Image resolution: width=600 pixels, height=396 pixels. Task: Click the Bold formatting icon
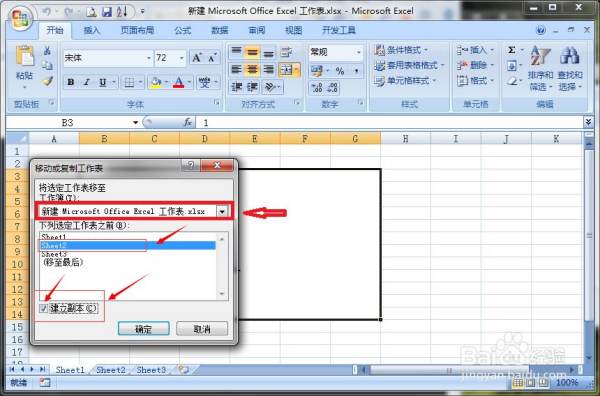(71, 82)
